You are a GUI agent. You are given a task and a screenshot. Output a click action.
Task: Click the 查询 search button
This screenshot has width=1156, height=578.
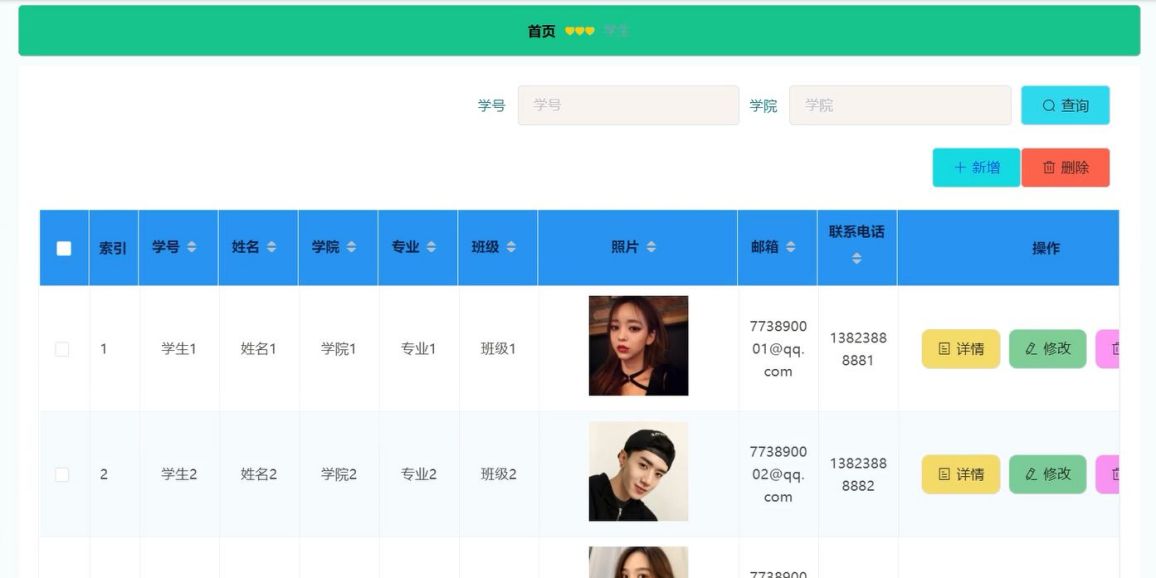[1065, 105]
